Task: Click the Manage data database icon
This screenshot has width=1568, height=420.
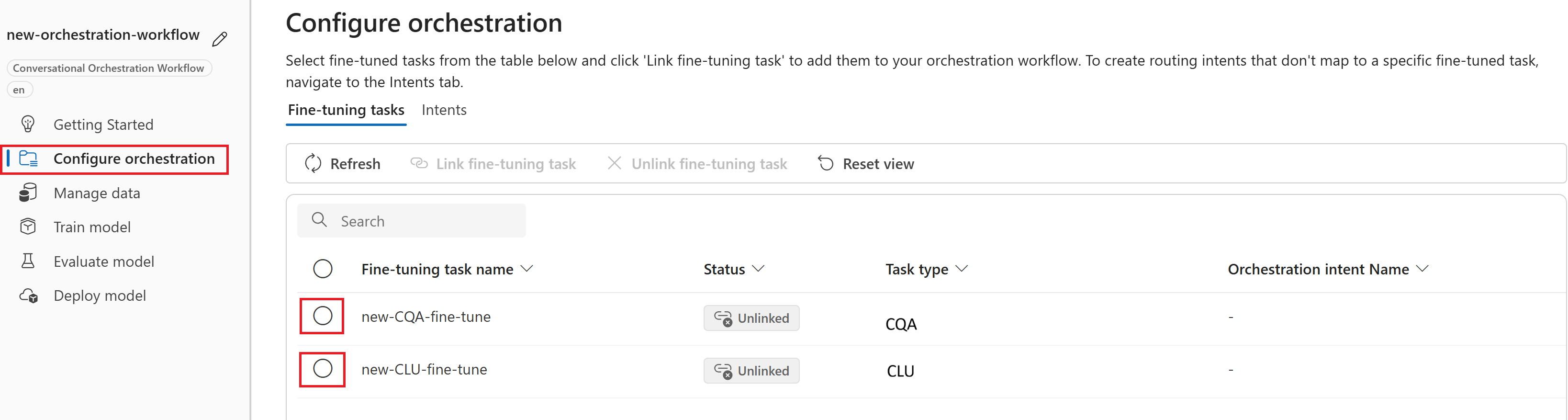Action: tap(28, 193)
